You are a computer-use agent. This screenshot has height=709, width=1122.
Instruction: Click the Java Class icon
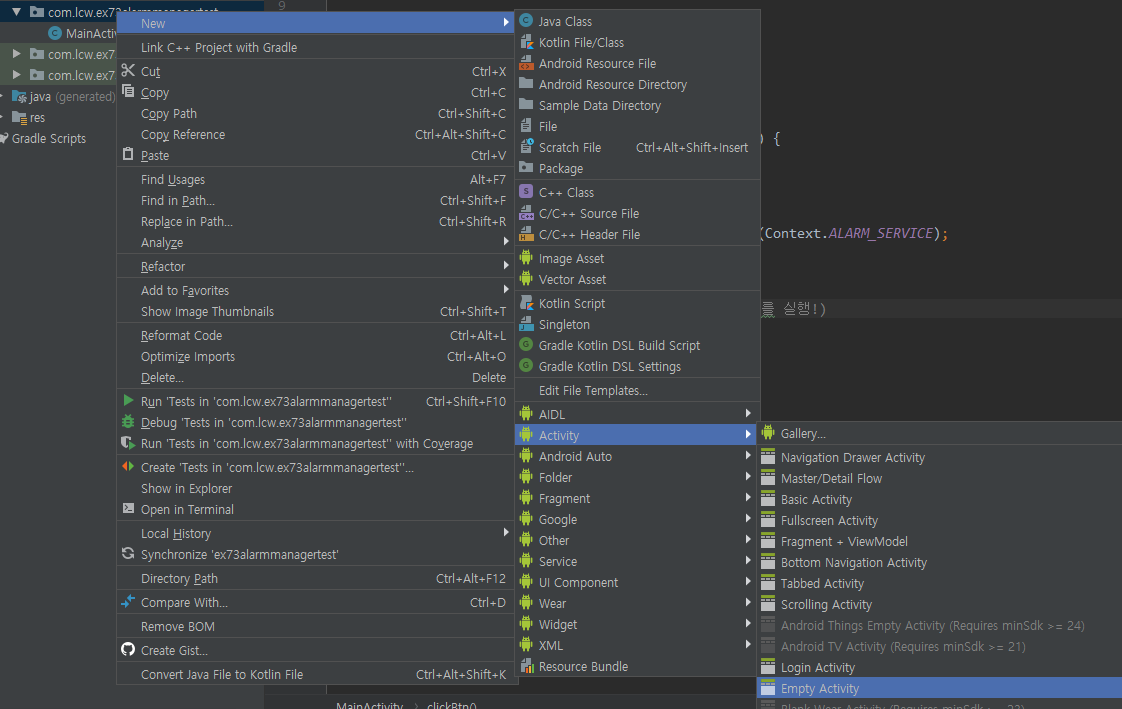(x=526, y=21)
